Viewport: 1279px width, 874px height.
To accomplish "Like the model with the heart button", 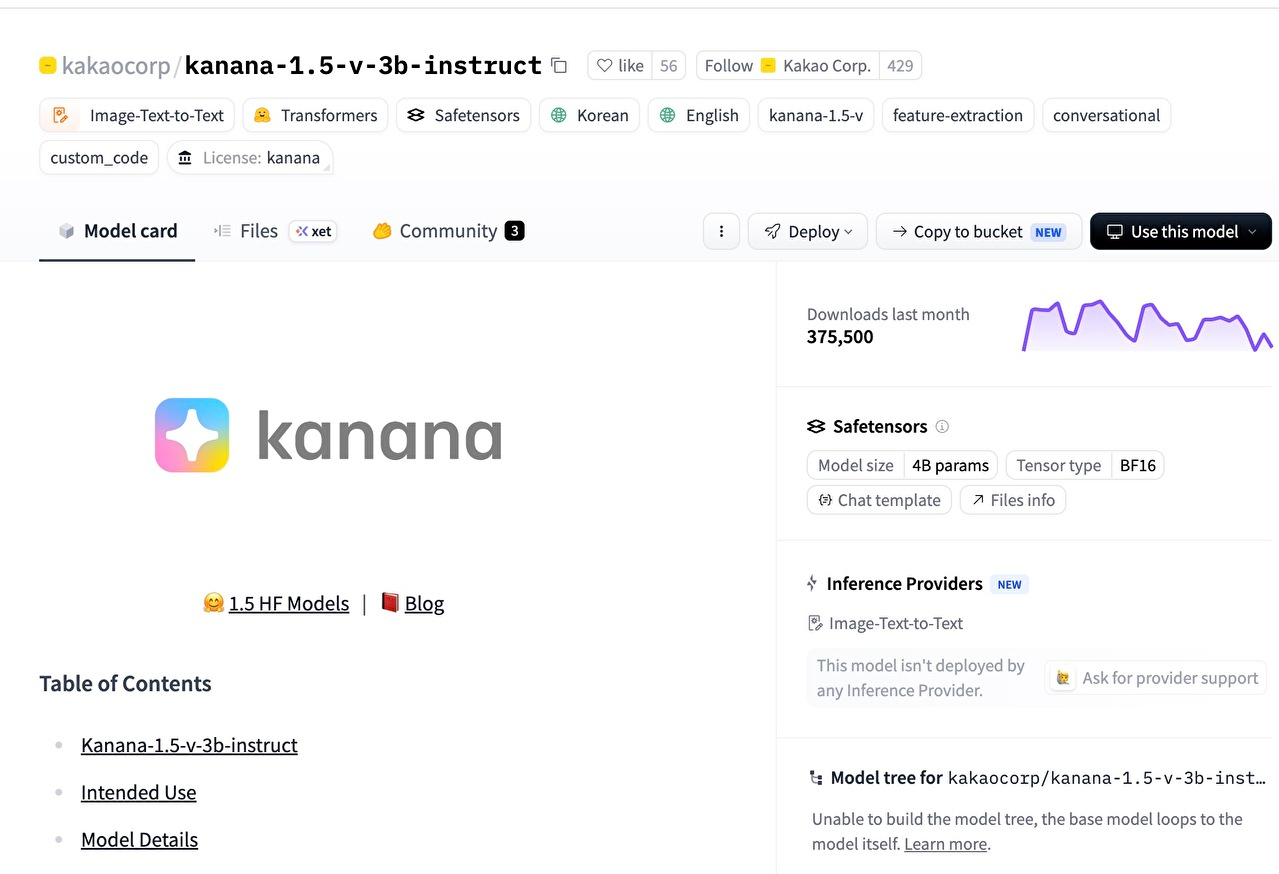I will click(620, 66).
